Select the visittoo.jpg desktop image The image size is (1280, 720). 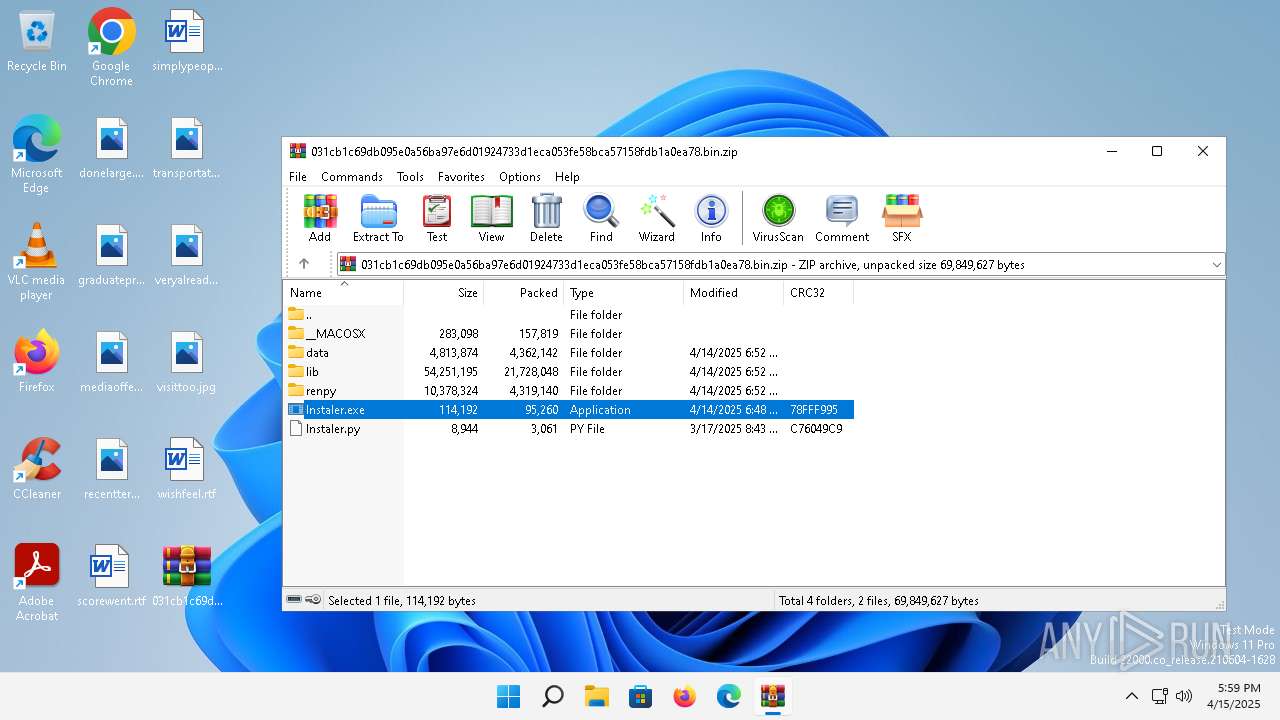[x=187, y=361]
